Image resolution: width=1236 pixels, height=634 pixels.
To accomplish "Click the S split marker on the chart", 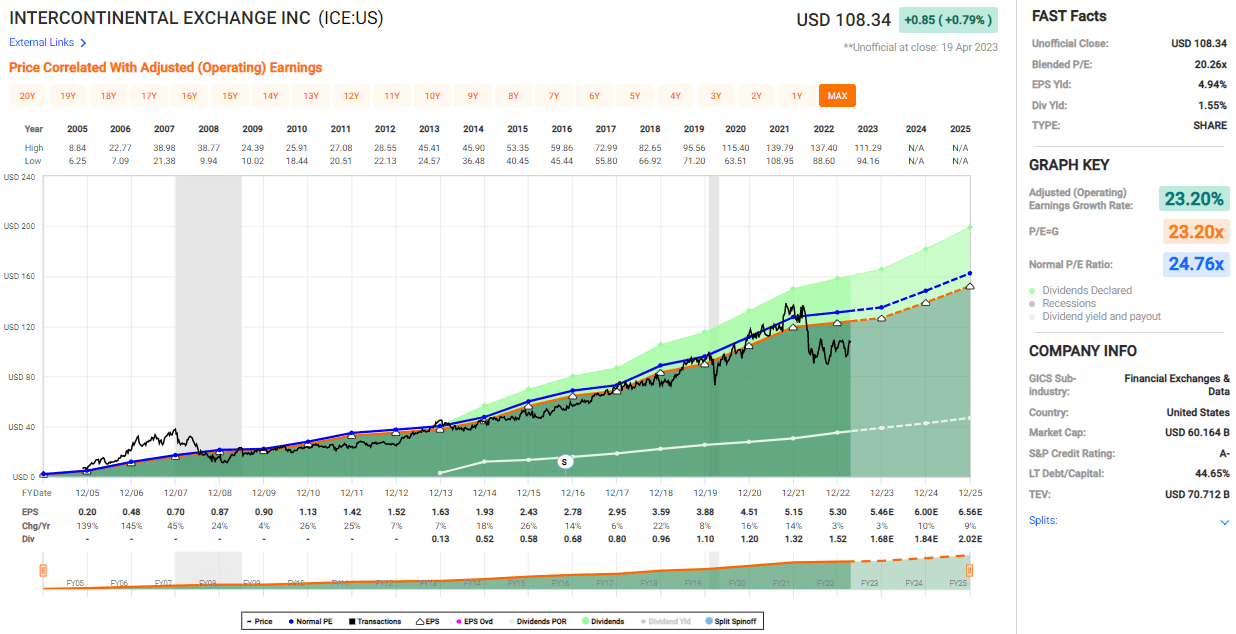I will pos(564,461).
